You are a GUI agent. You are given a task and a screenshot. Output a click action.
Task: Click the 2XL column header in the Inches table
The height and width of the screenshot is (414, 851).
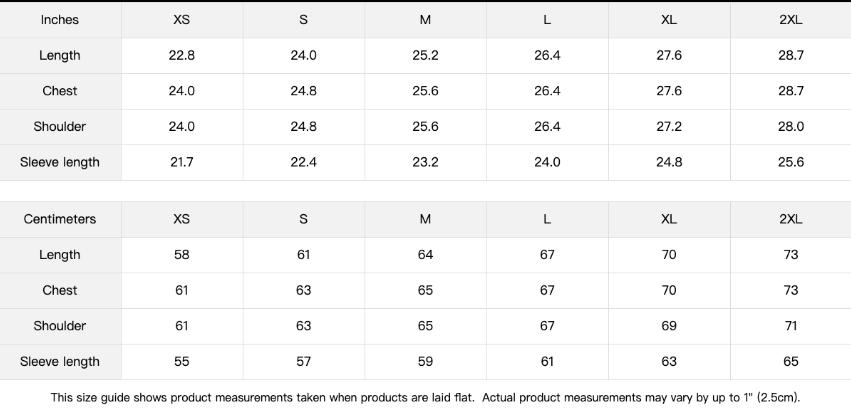pos(790,20)
